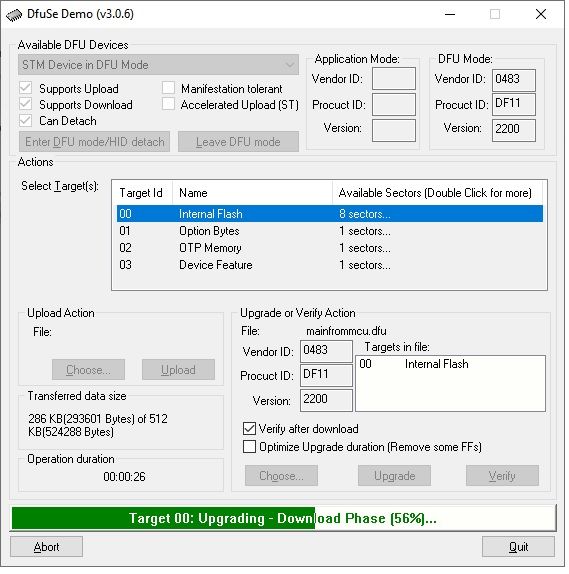Screen dimensions: 569x574
Task: Minimize the DfuSe Demo window
Action: (450, 15)
